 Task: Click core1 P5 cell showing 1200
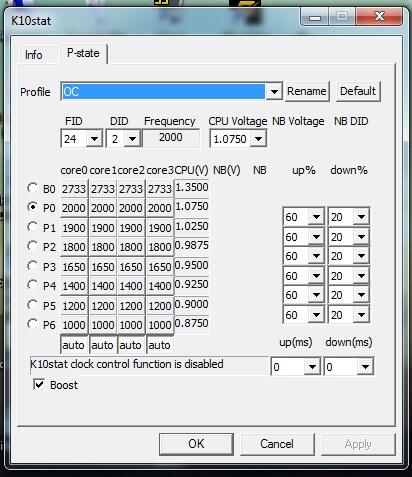click(103, 305)
